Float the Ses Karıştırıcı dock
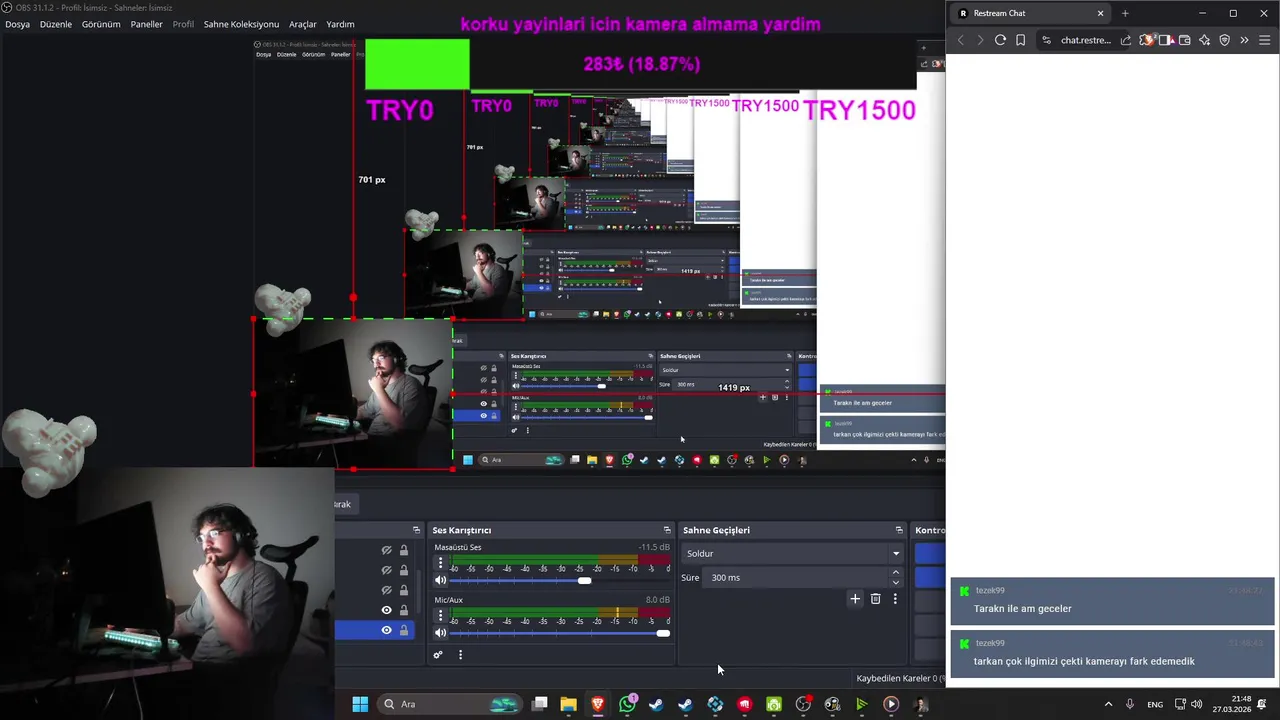 (667, 530)
